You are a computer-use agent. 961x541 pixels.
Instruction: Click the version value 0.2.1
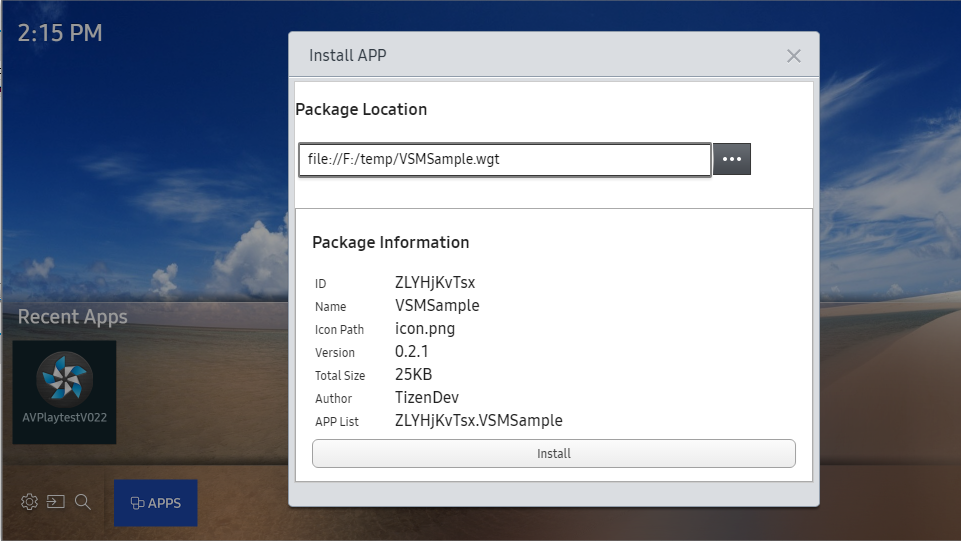pos(412,352)
